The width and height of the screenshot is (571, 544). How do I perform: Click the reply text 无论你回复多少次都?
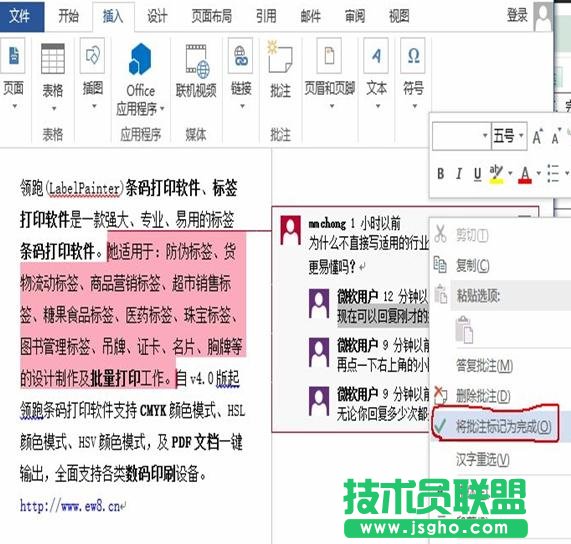[382, 414]
